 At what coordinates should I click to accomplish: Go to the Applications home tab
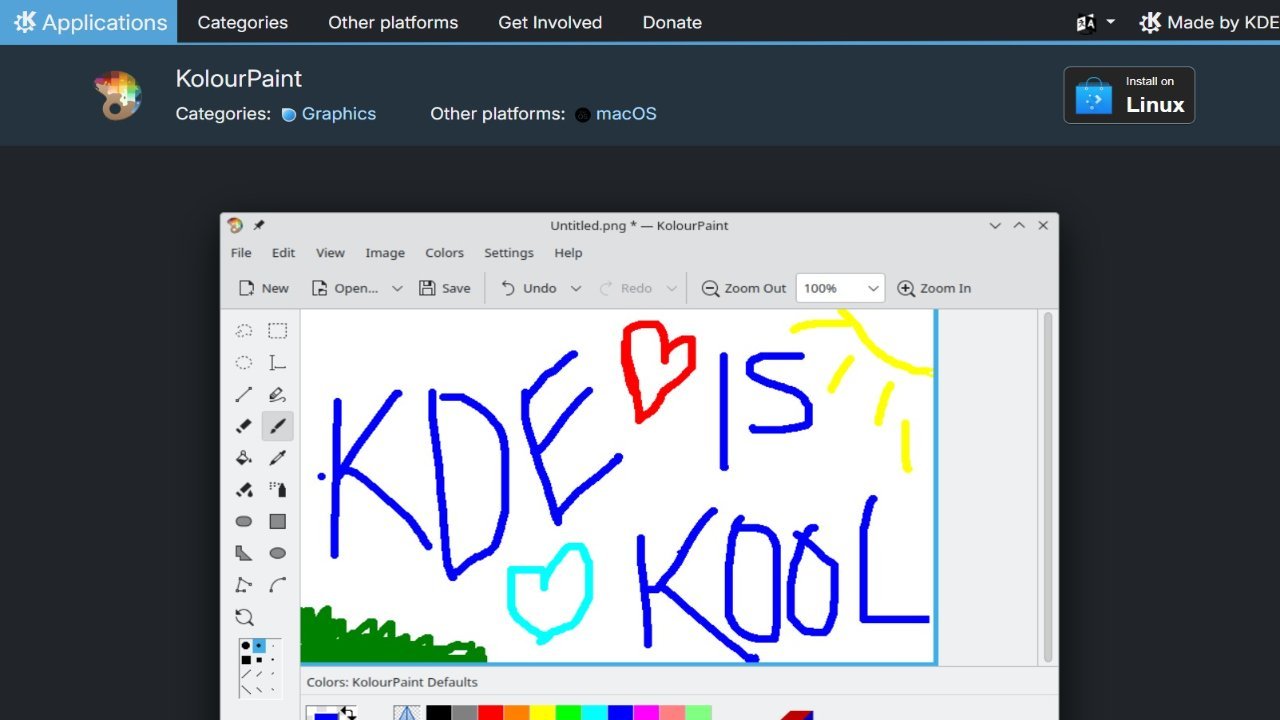[88, 22]
